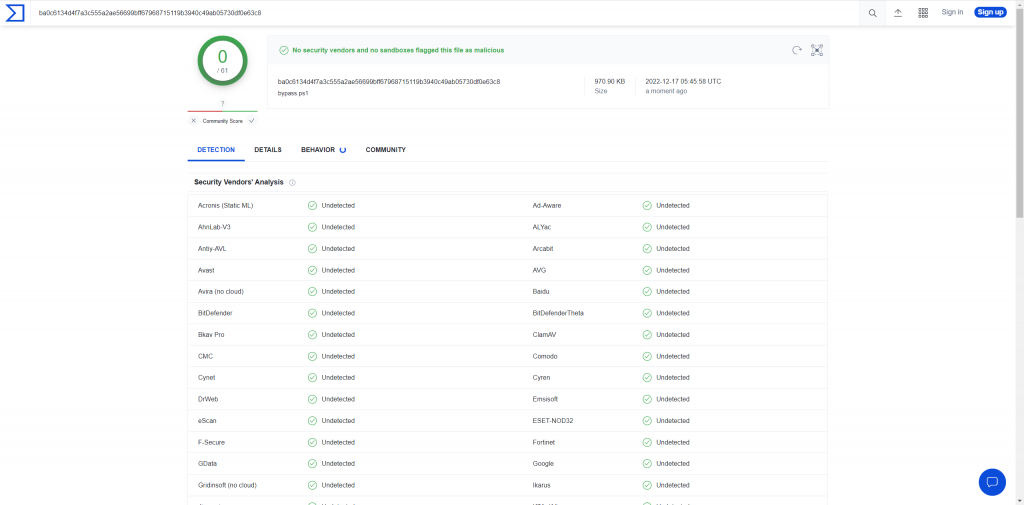Click the Acronis (Static ML) undetected check icon
The image size is (1024, 505).
coord(312,205)
